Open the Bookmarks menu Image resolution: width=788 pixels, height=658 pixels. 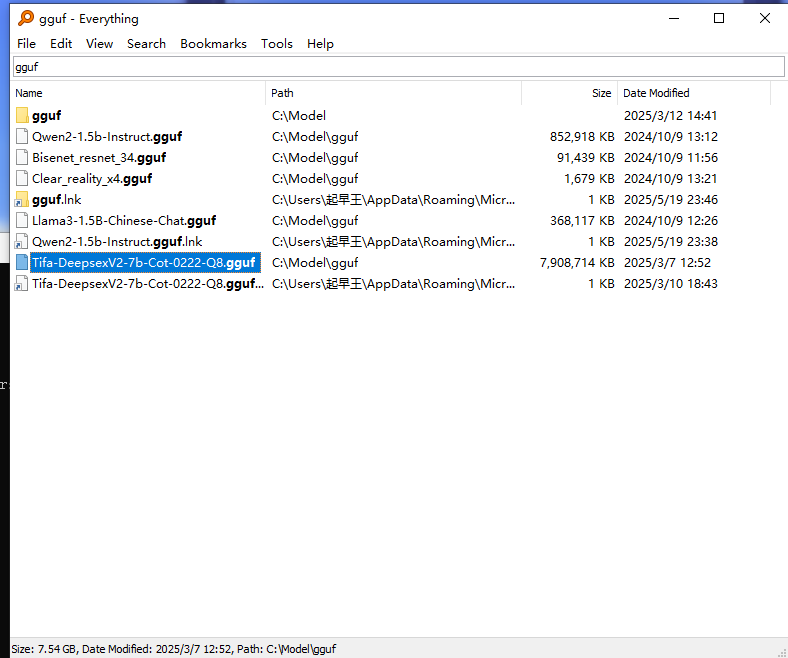coord(213,44)
